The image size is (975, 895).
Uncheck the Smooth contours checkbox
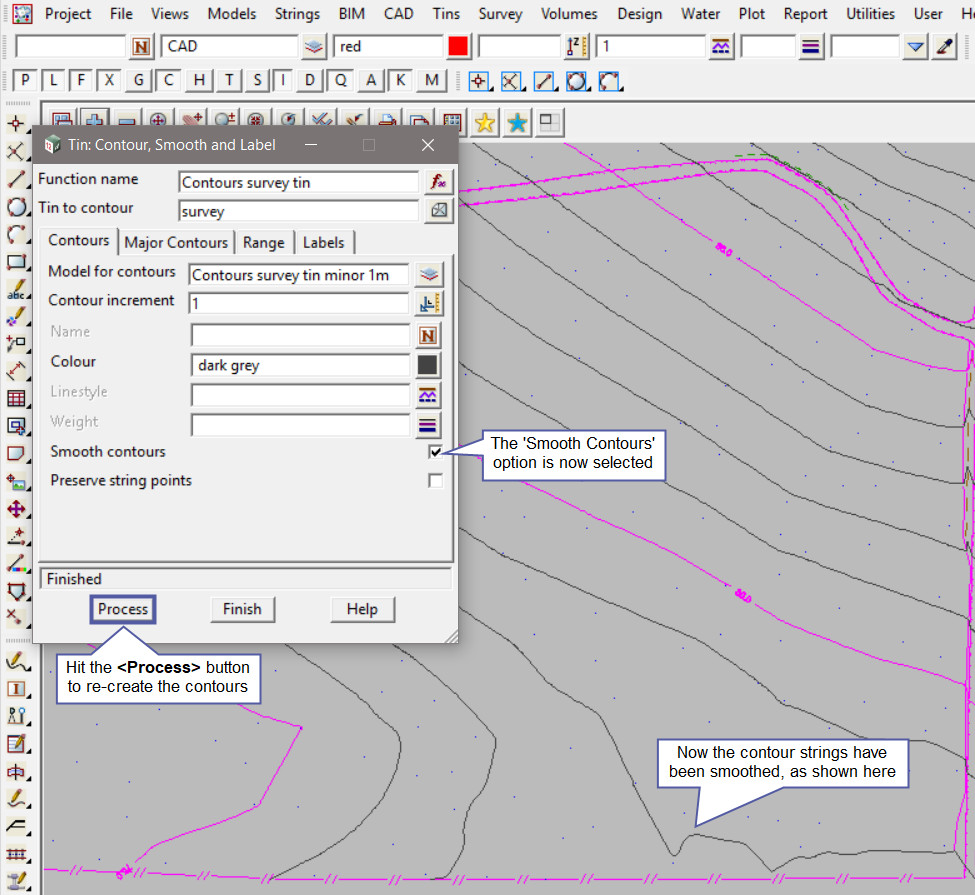435,452
